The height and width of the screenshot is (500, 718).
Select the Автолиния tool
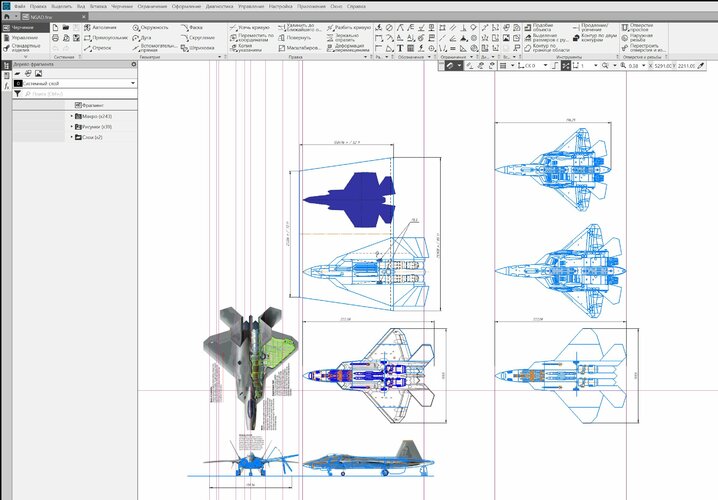click(x=100, y=27)
